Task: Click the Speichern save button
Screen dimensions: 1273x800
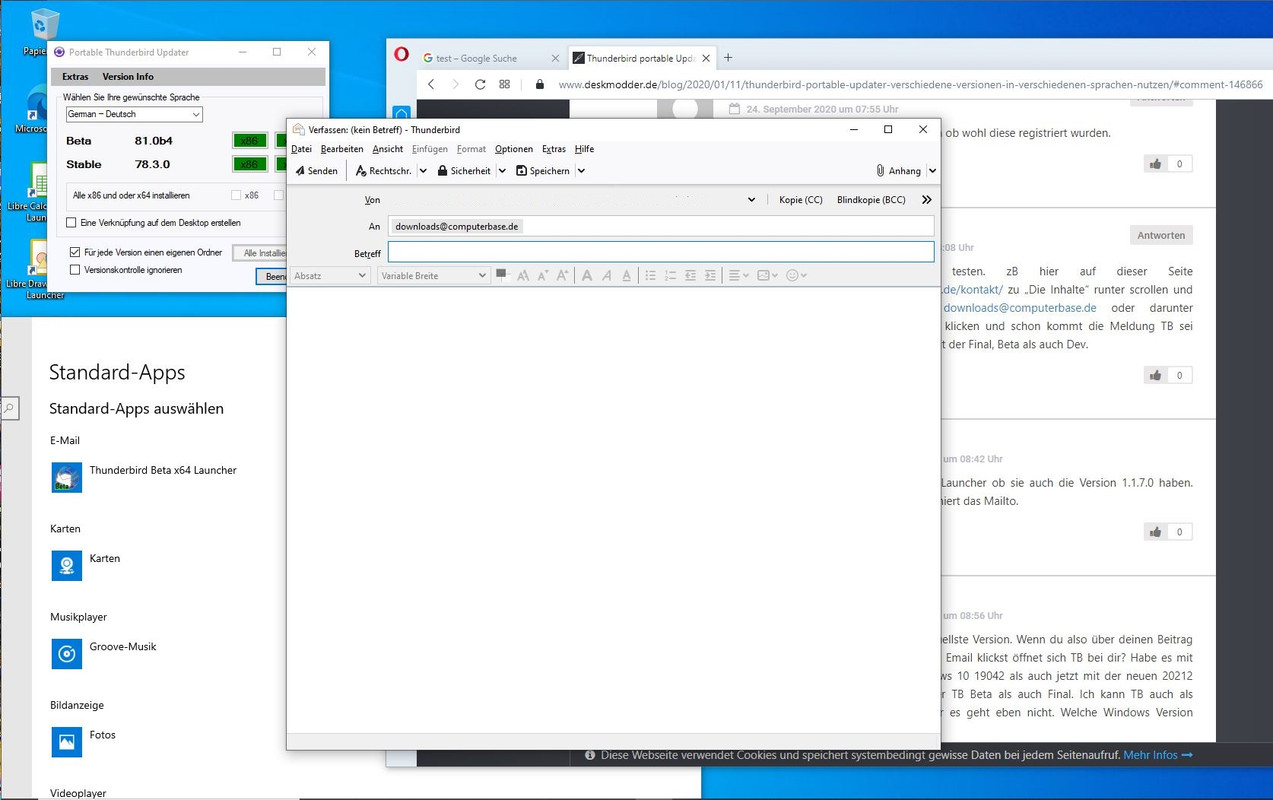Action: point(543,171)
